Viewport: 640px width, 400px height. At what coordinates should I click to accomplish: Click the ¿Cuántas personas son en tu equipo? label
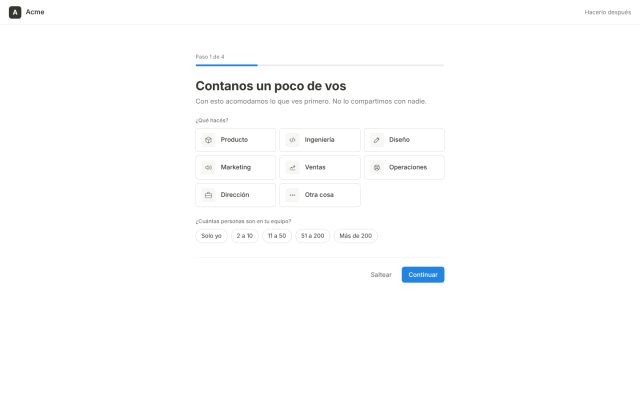243,221
